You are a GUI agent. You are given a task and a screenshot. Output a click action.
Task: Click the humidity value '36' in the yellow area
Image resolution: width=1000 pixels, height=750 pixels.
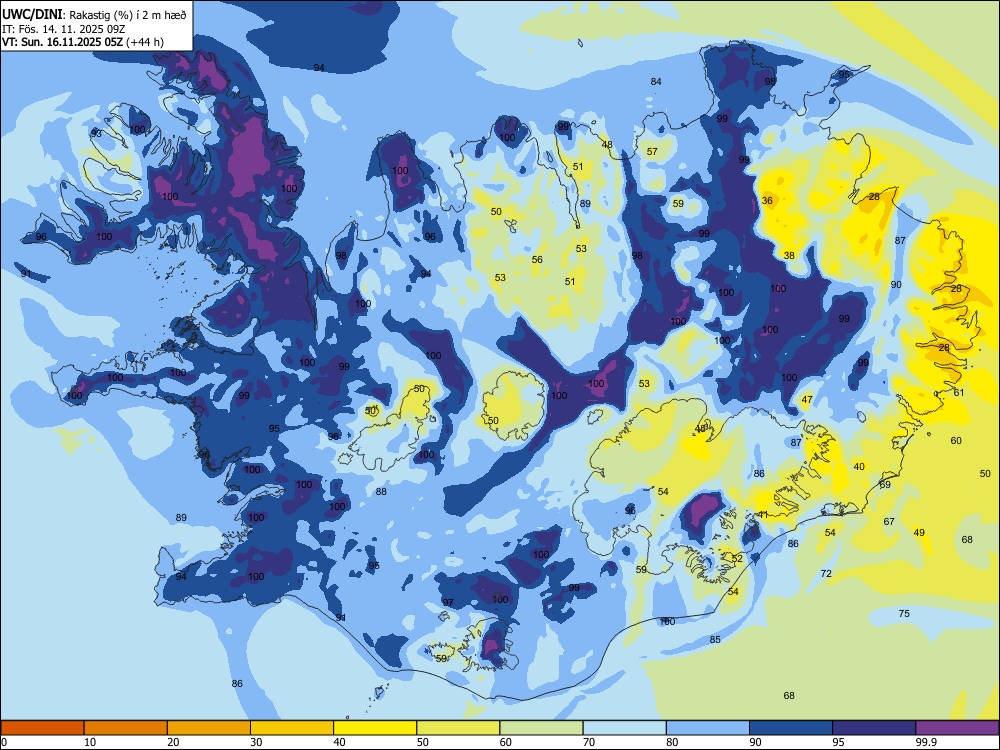[767, 200]
